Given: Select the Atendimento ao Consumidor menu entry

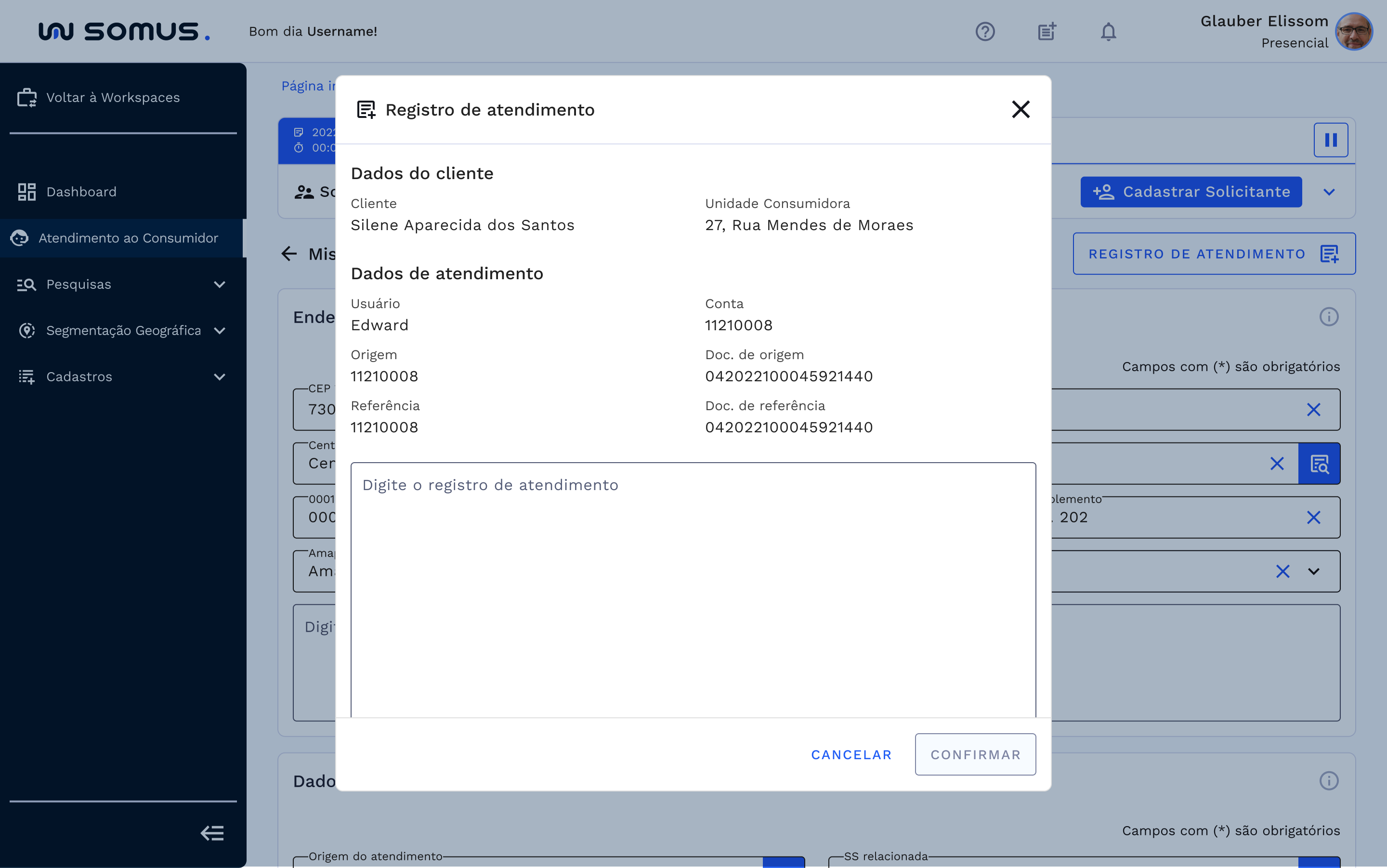Looking at the screenshot, I should pos(128,238).
